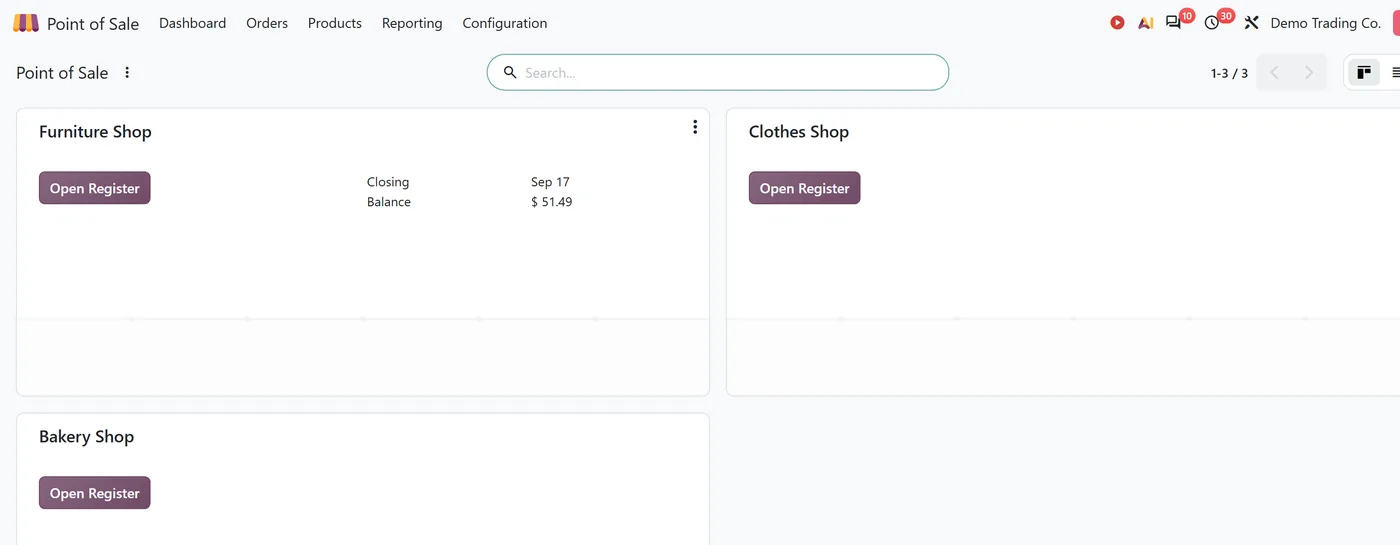The width and height of the screenshot is (1400, 545).
Task: Click the balance value $ 51.49
Action: [x=552, y=202]
